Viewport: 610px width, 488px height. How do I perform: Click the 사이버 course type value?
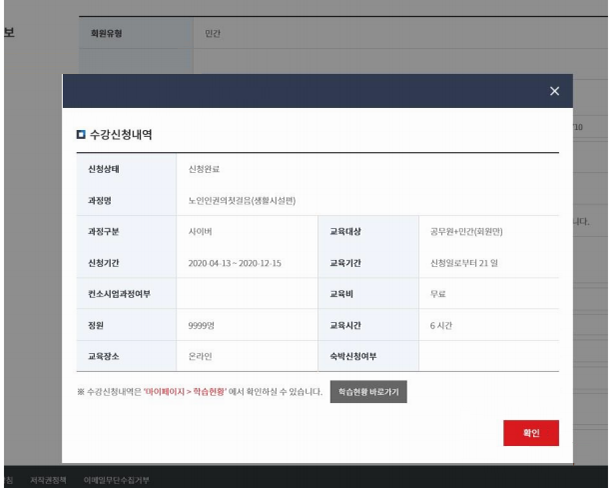click(200, 232)
